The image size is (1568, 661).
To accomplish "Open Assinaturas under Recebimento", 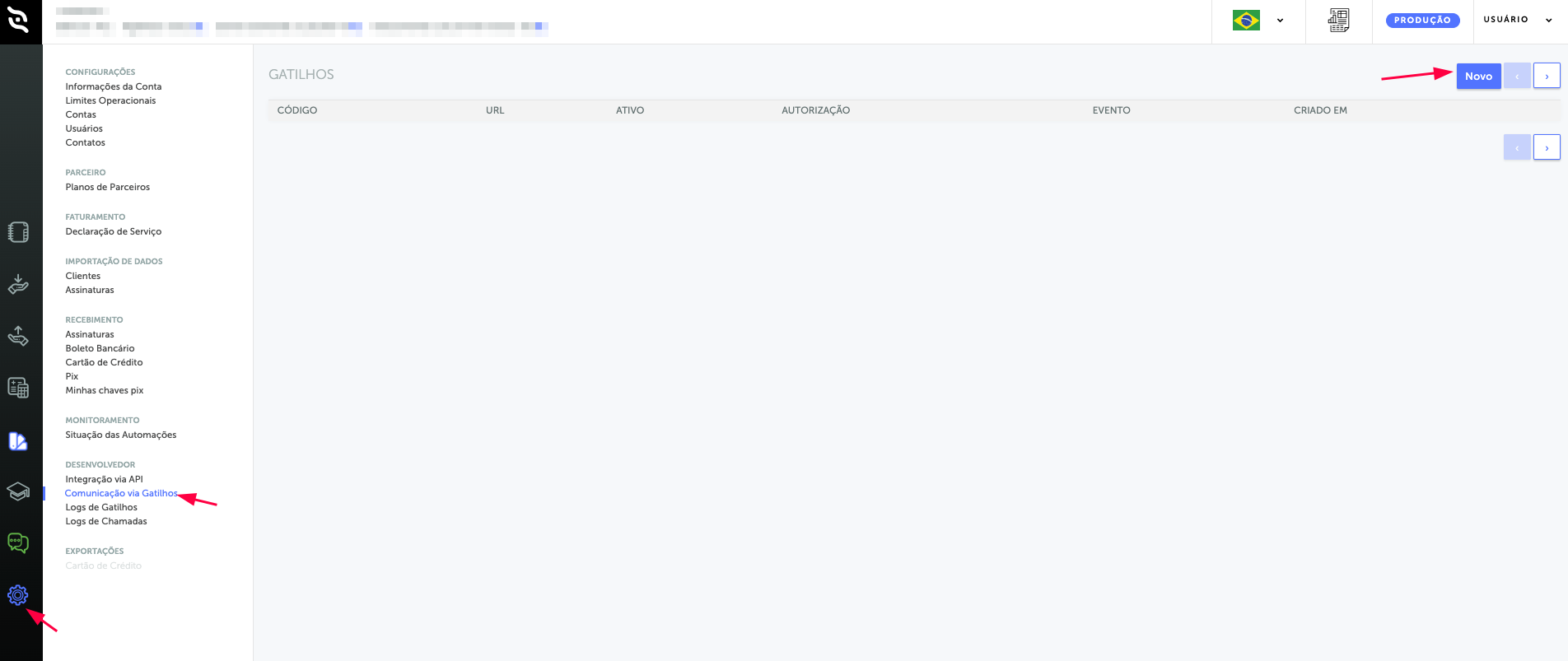I will point(90,334).
